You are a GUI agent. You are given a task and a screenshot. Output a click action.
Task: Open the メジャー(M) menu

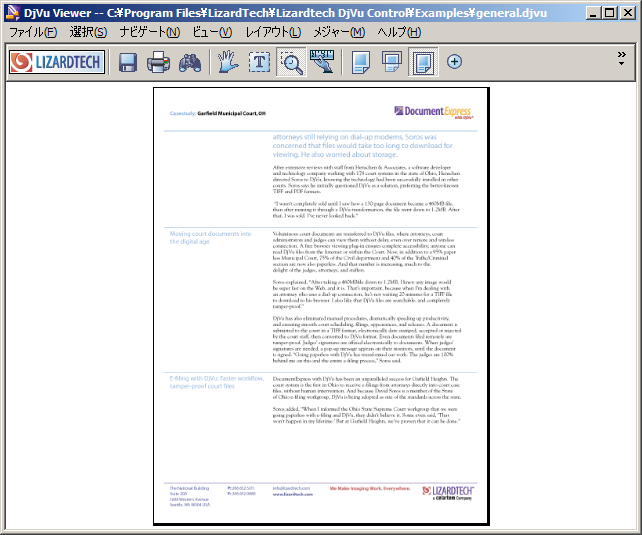(x=339, y=32)
